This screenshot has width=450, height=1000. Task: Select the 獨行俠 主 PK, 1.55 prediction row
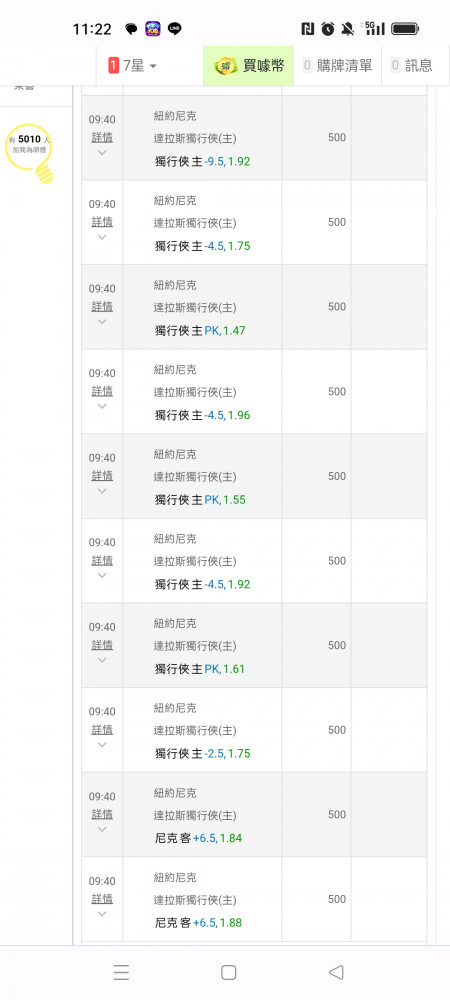point(254,476)
